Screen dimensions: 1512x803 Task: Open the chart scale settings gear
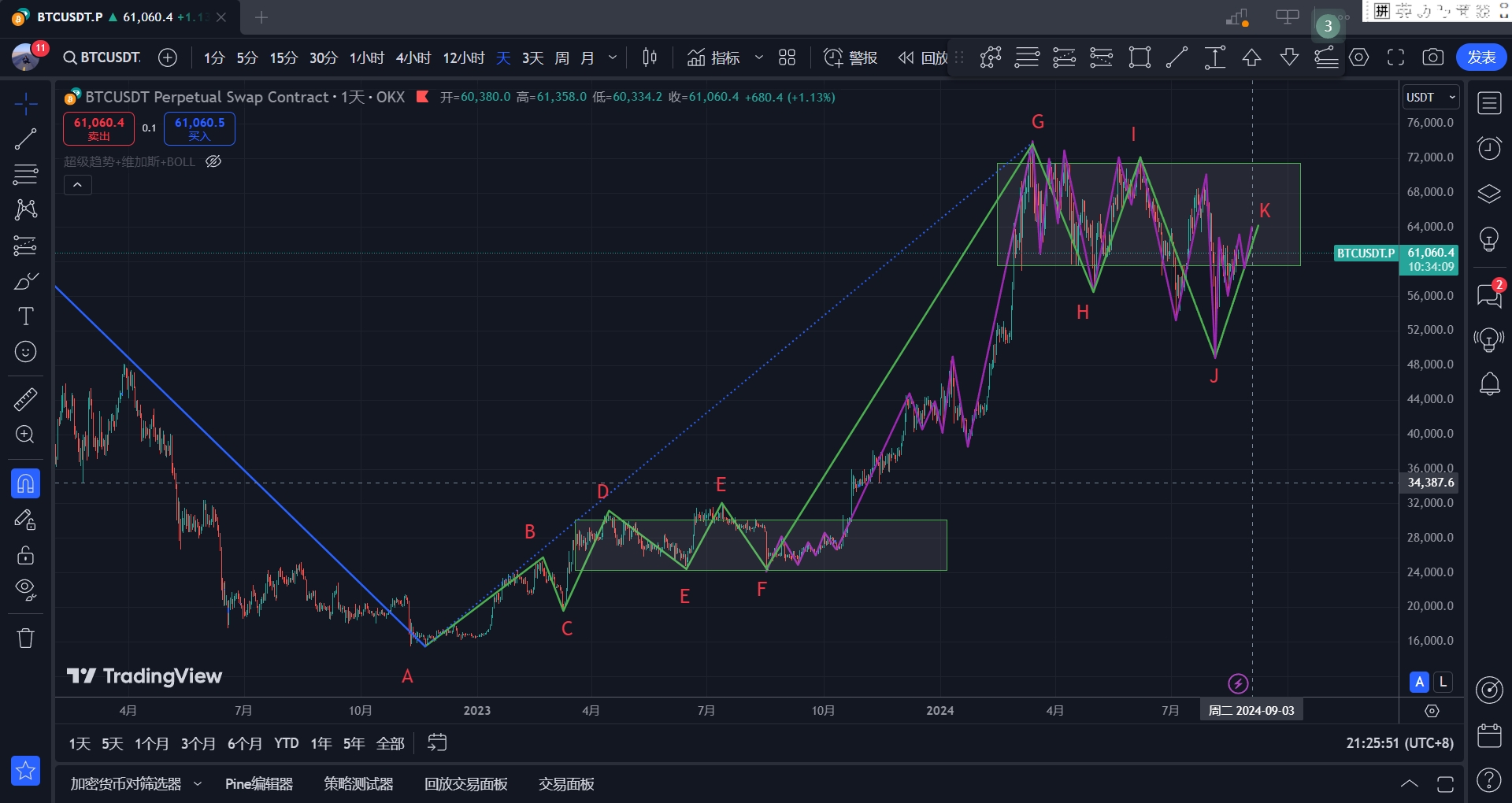pyautogui.click(x=1432, y=711)
